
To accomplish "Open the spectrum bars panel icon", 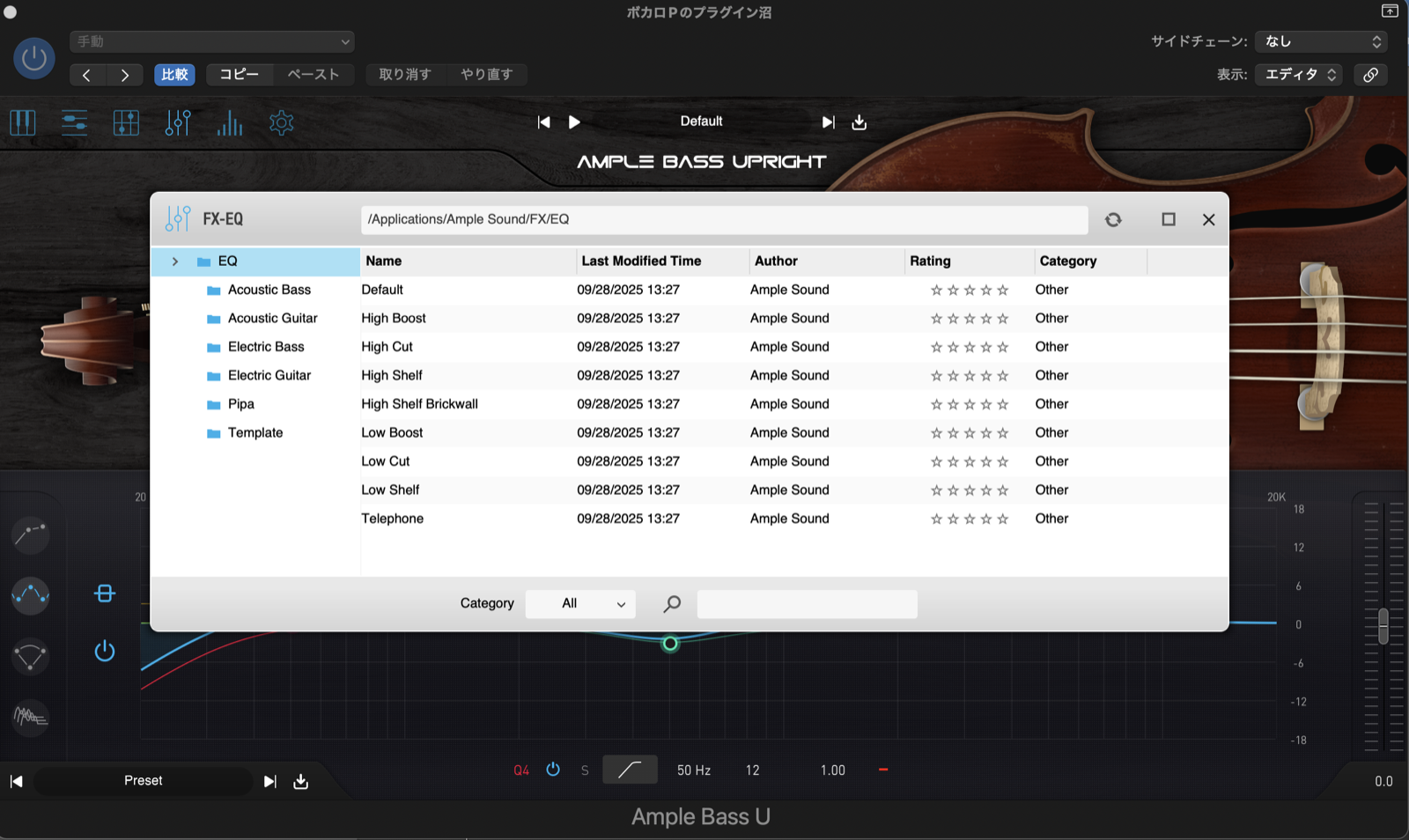I will (x=230, y=122).
